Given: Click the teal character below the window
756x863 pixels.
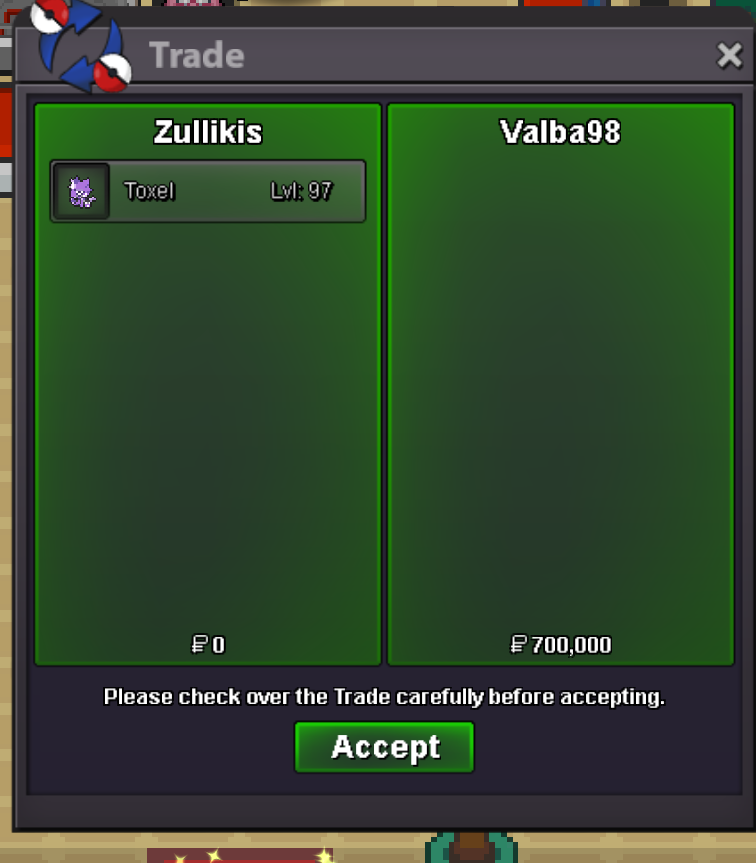Looking at the screenshot, I should (x=471, y=848).
